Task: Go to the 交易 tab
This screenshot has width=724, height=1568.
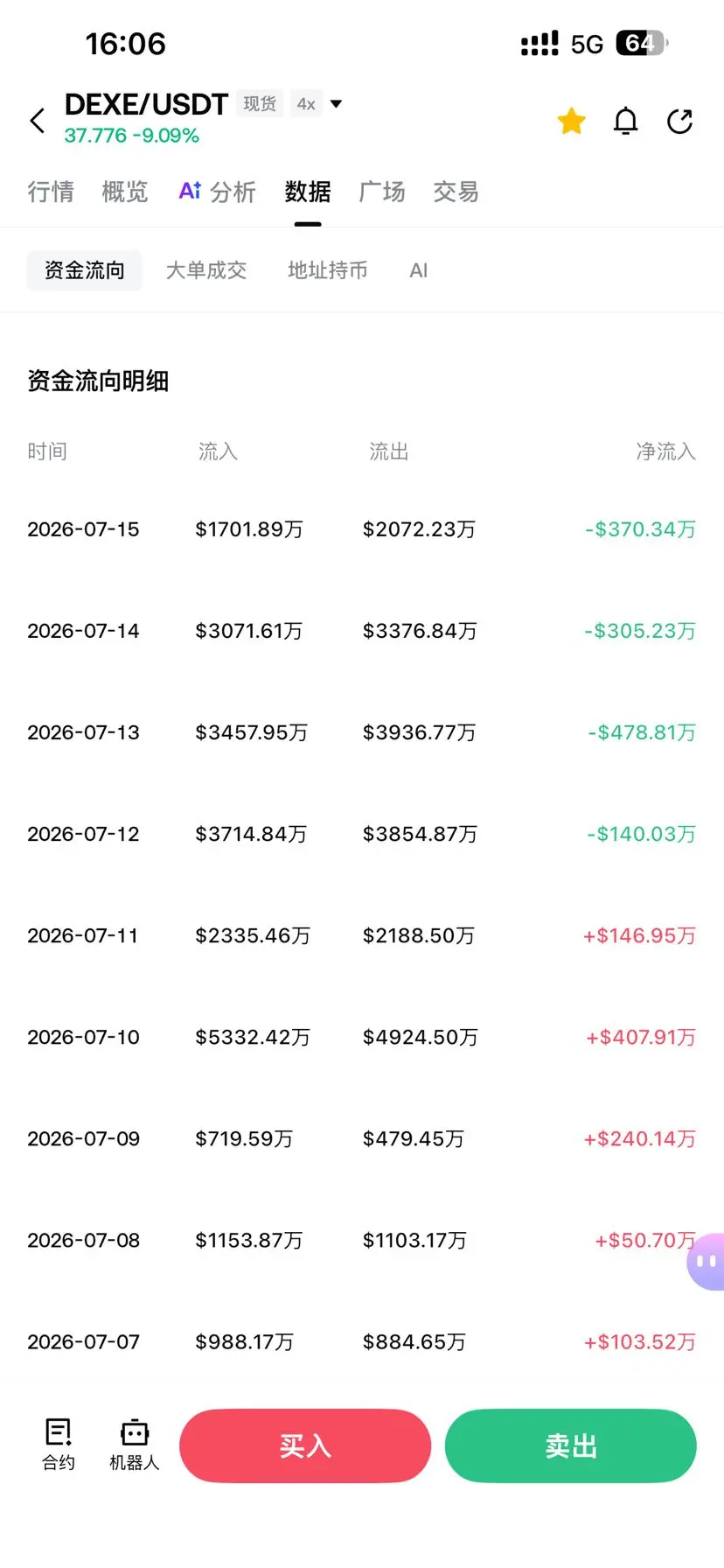Action: coord(456,192)
